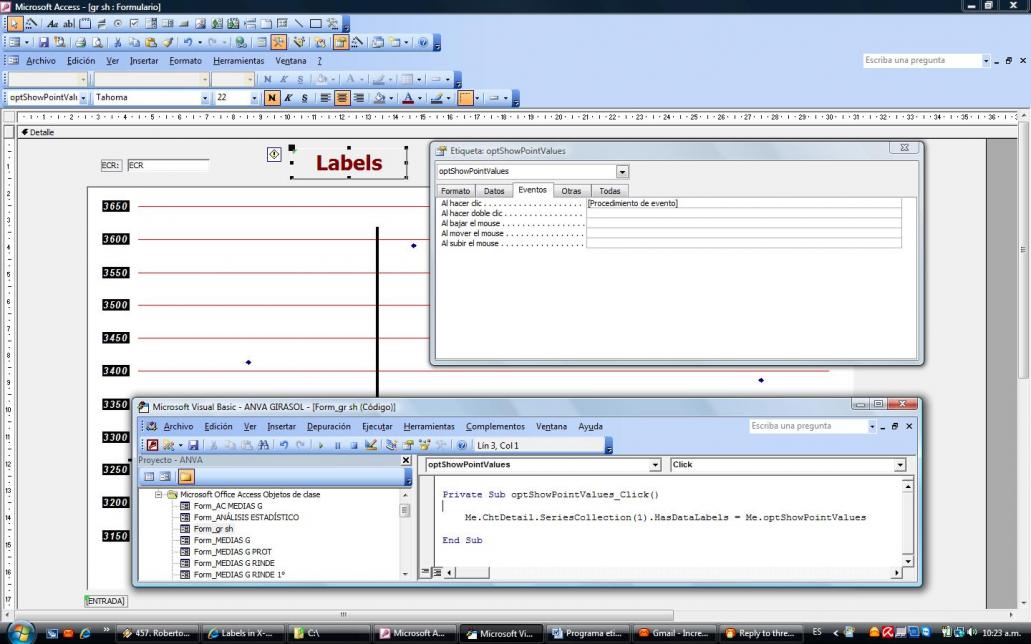The width and height of the screenshot is (1031, 644).
Task: Click the Print icon in Access toolbar
Action: pos(80,42)
